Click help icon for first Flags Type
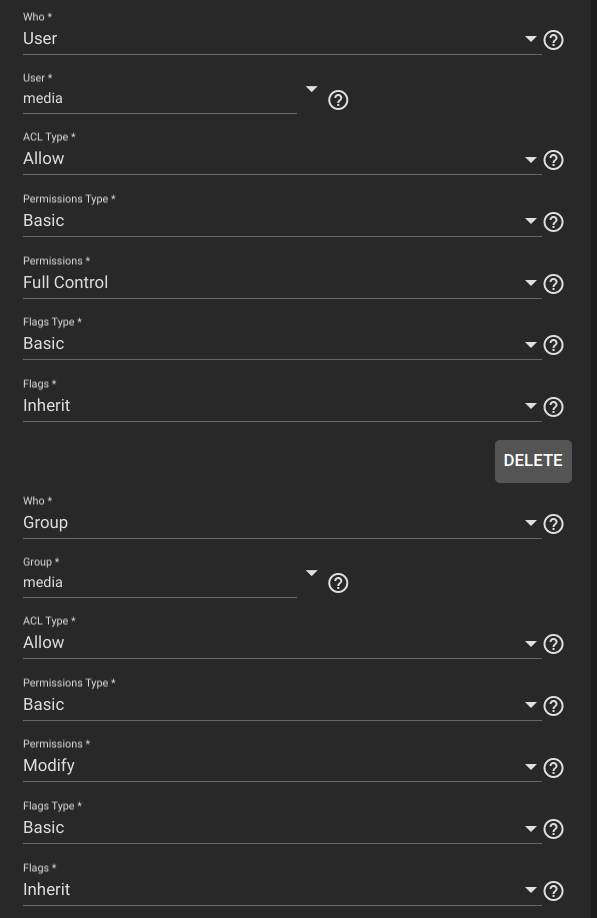This screenshot has width=597, height=918. [553, 345]
